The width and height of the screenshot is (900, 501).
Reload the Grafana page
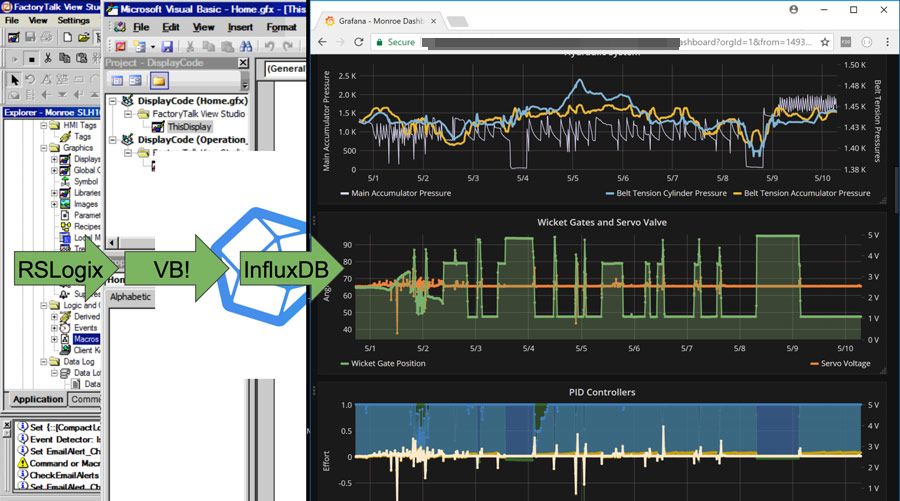point(359,42)
